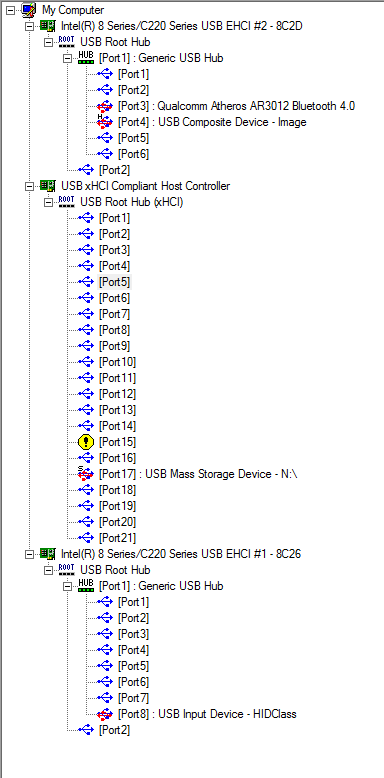This screenshot has height=778, width=384.
Task: Click the My Computer icon
Action: click(x=29, y=9)
